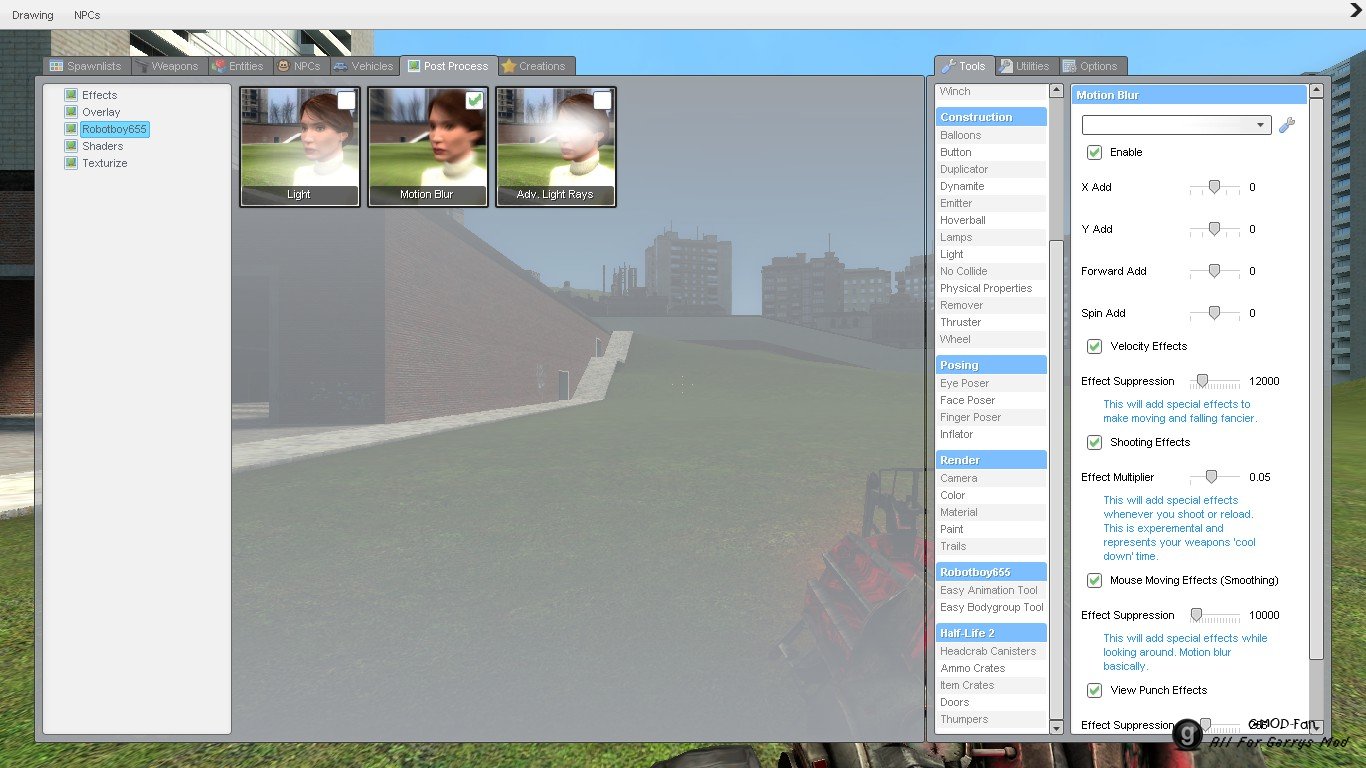
Task: Adjust the X Add slider
Action: click(x=1214, y=187)
